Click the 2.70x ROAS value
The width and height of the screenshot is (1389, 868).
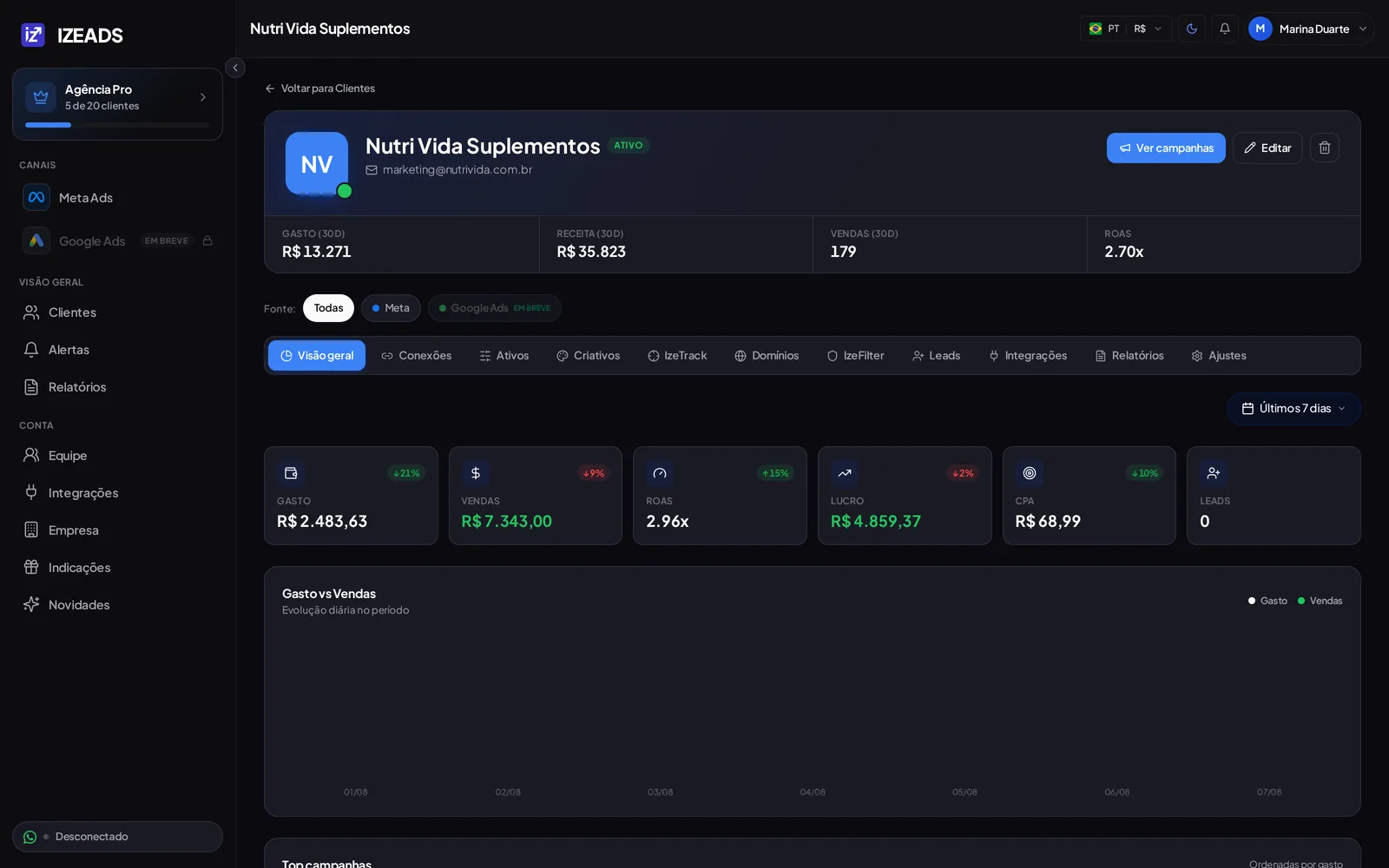click(1124, 252)
